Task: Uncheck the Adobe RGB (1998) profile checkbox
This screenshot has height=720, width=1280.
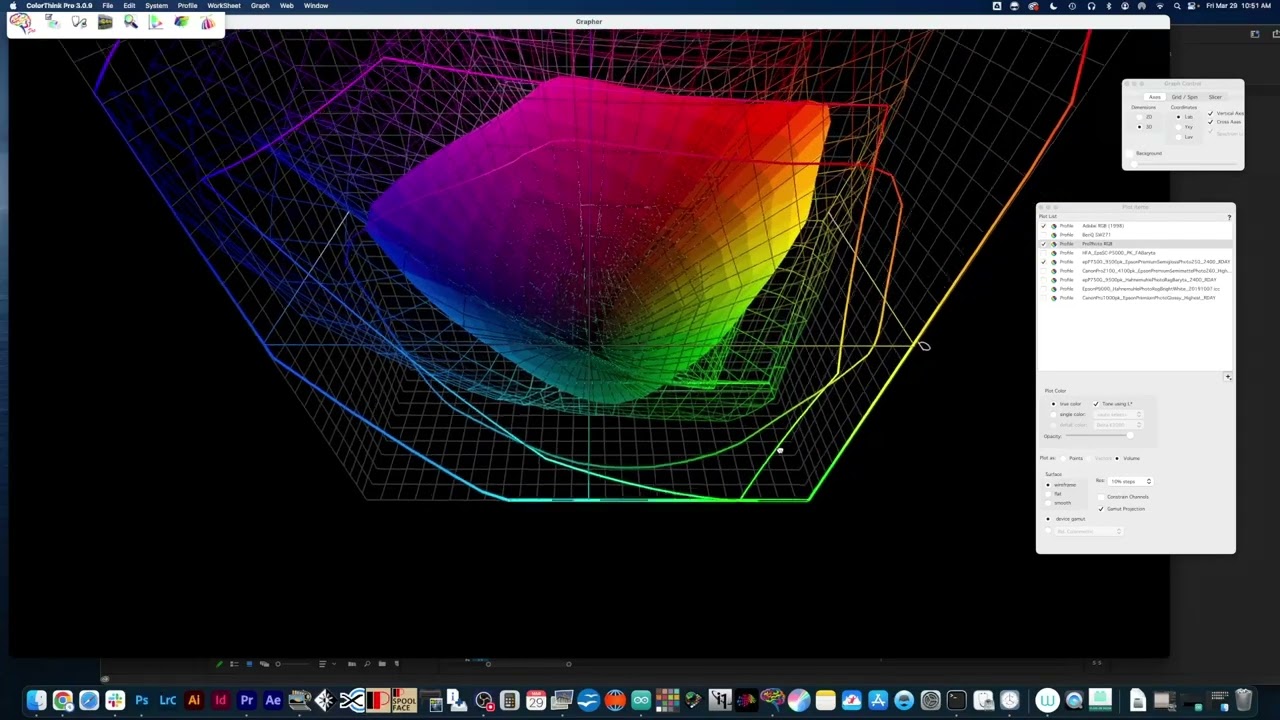Action: pyautogui.click(x=1044, y=226)
